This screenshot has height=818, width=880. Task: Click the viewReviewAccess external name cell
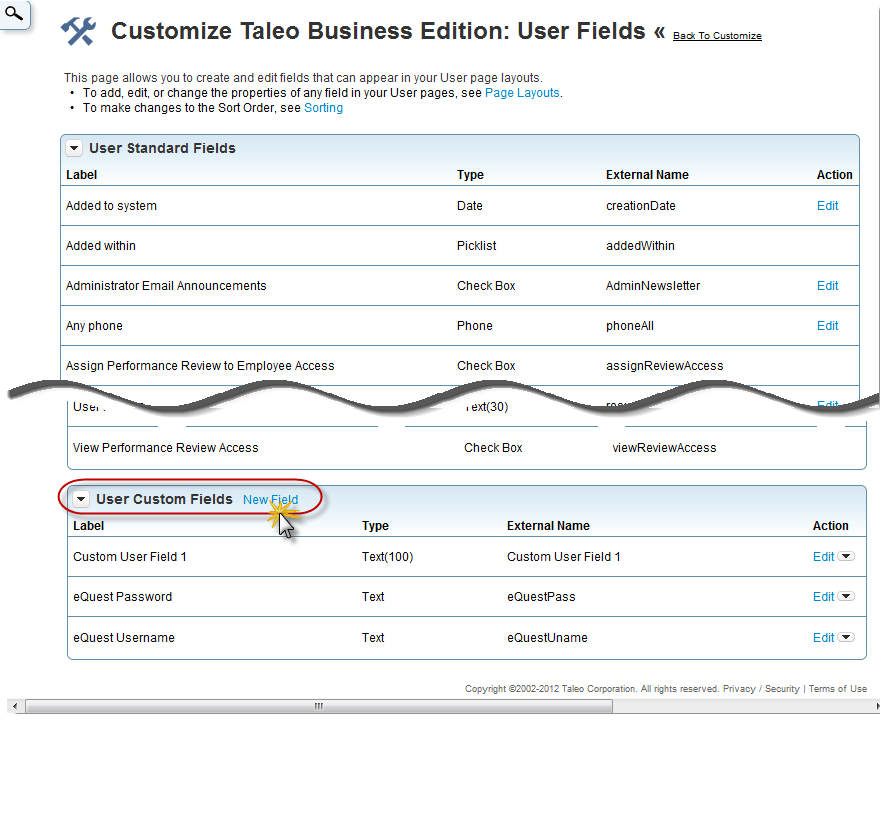664,448
